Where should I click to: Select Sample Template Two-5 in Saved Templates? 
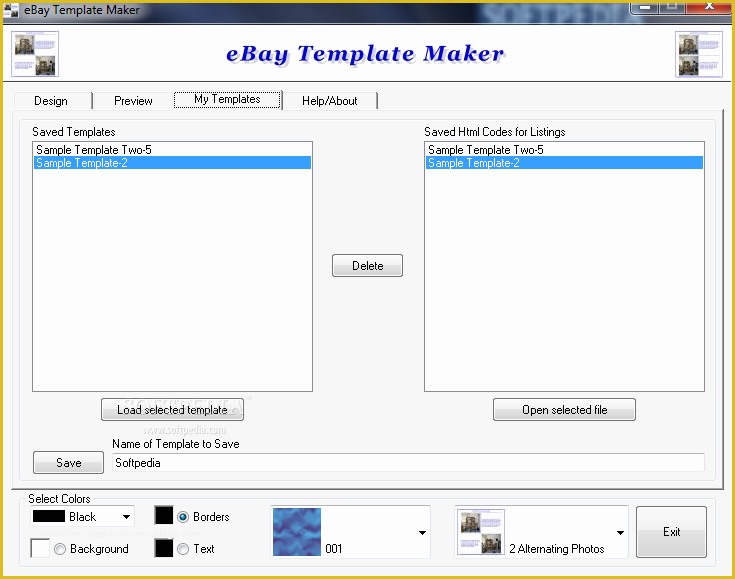pos(172,150)
